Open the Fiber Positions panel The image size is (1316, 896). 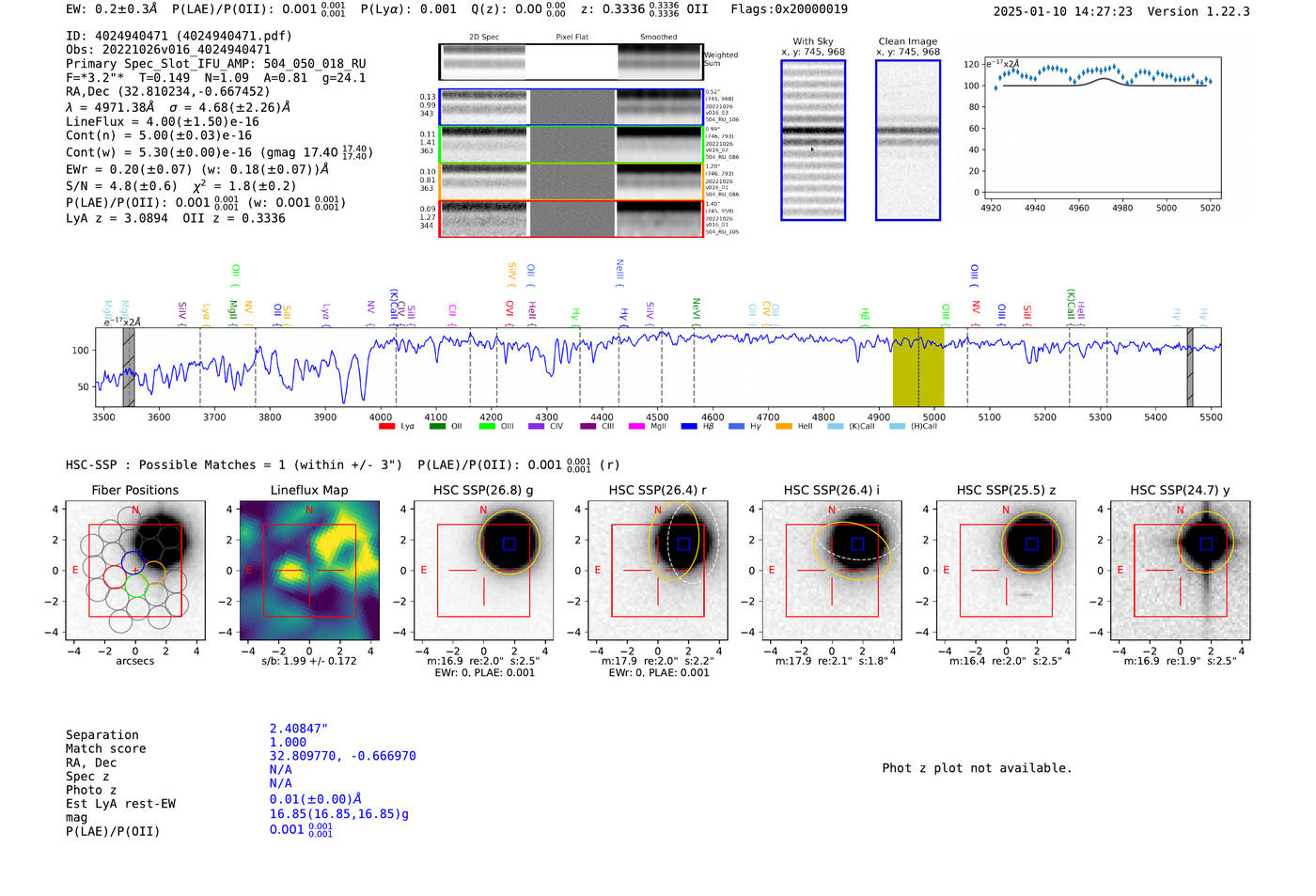tap(135, 571)
